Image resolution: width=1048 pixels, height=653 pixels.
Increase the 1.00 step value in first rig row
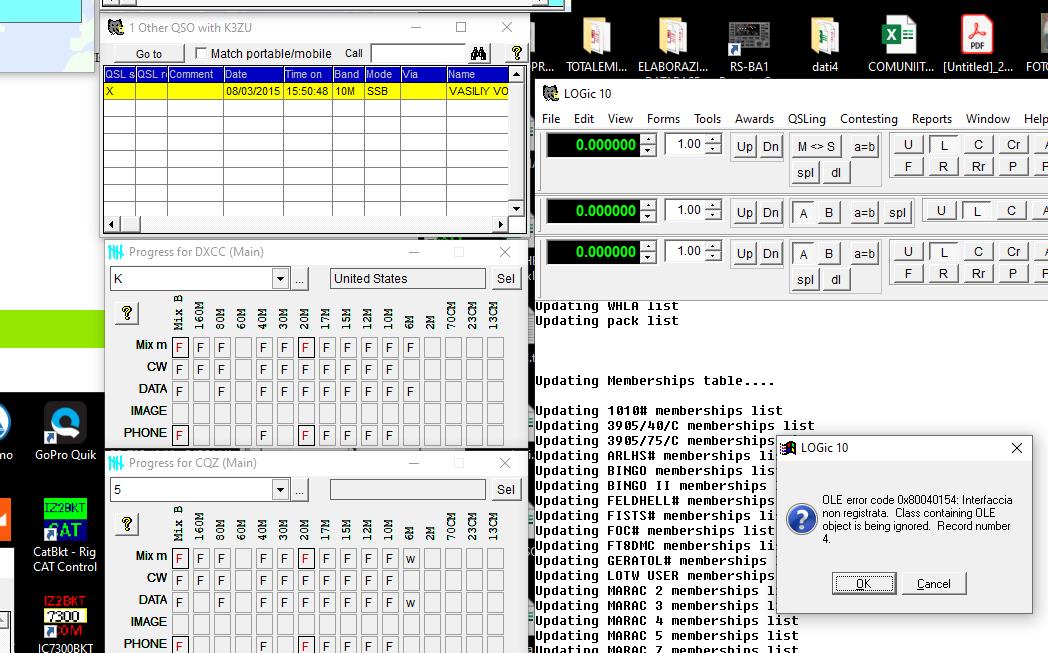713,139
